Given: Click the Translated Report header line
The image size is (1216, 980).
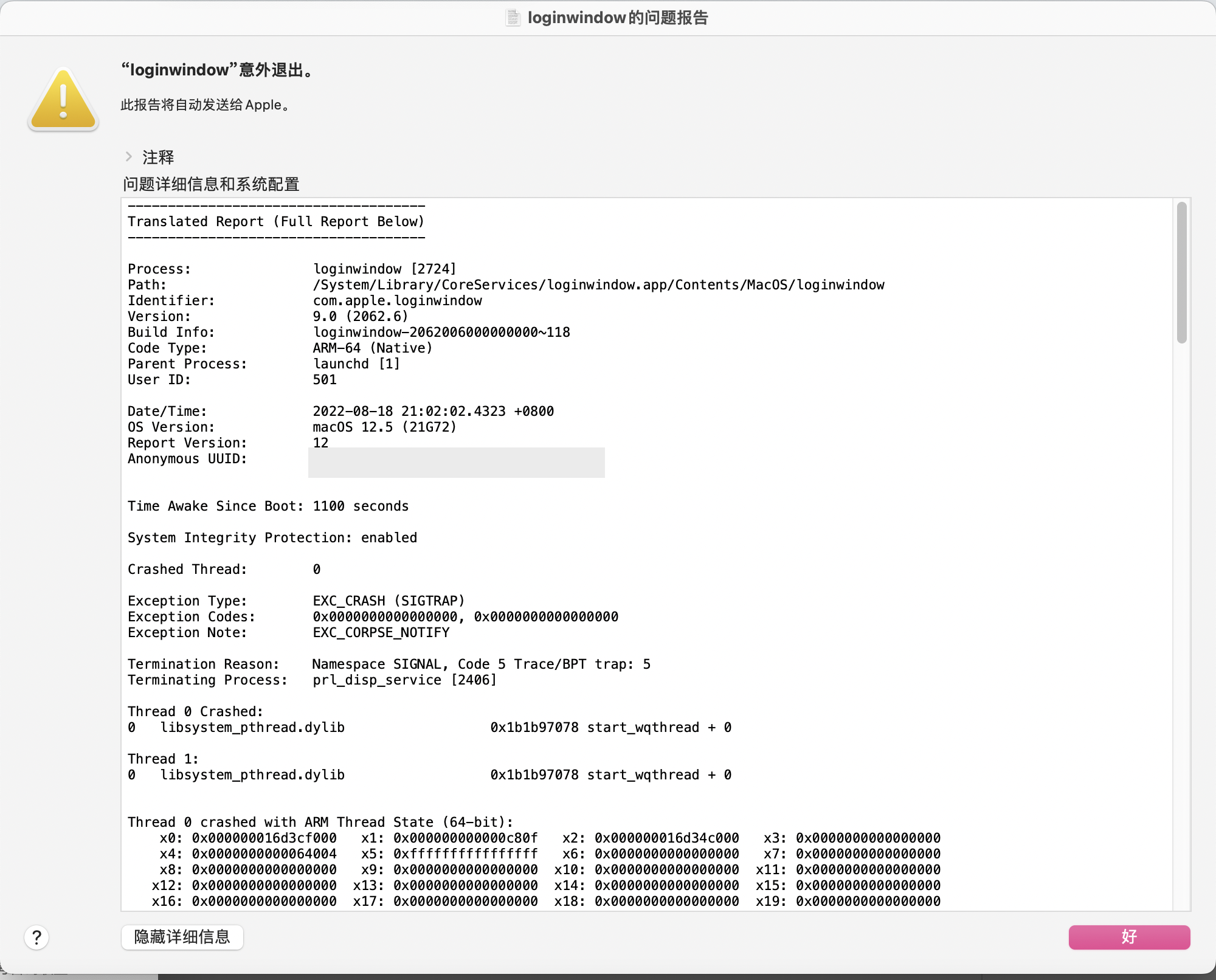Looking at the screenshot, I should (275, 221).
